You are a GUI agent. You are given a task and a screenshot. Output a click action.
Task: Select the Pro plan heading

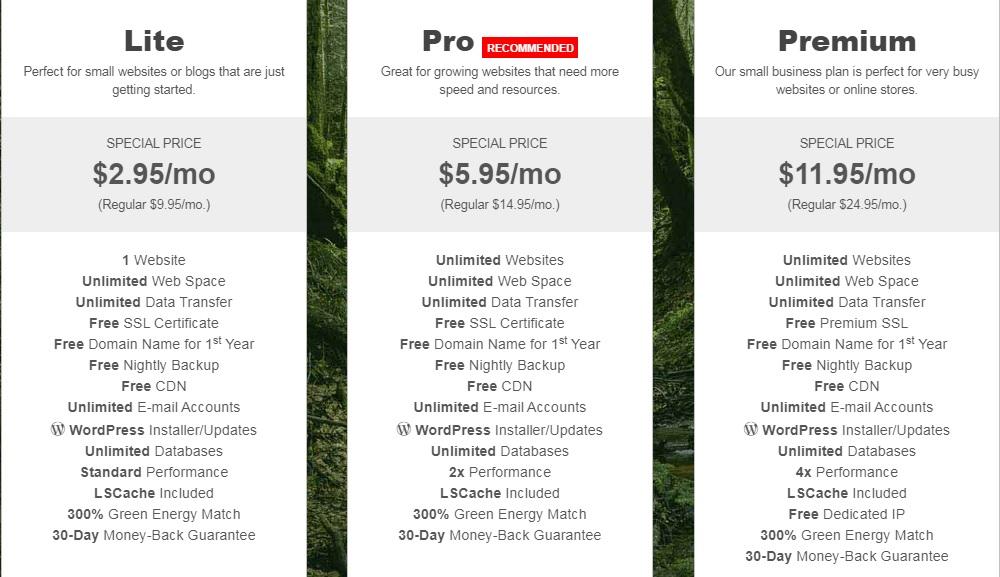[x=448, y=41]
